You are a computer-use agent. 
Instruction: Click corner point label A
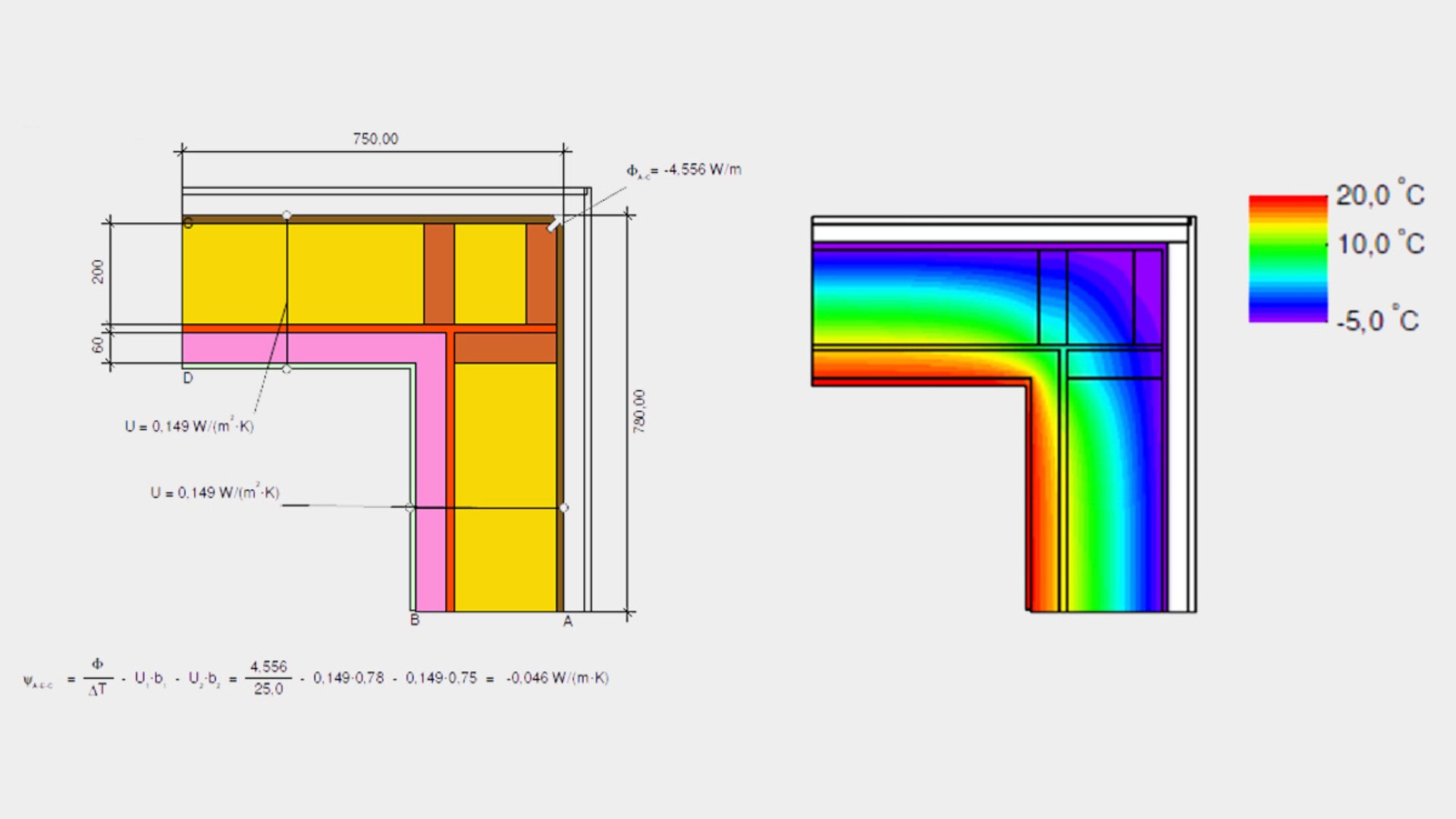(567, 622)
